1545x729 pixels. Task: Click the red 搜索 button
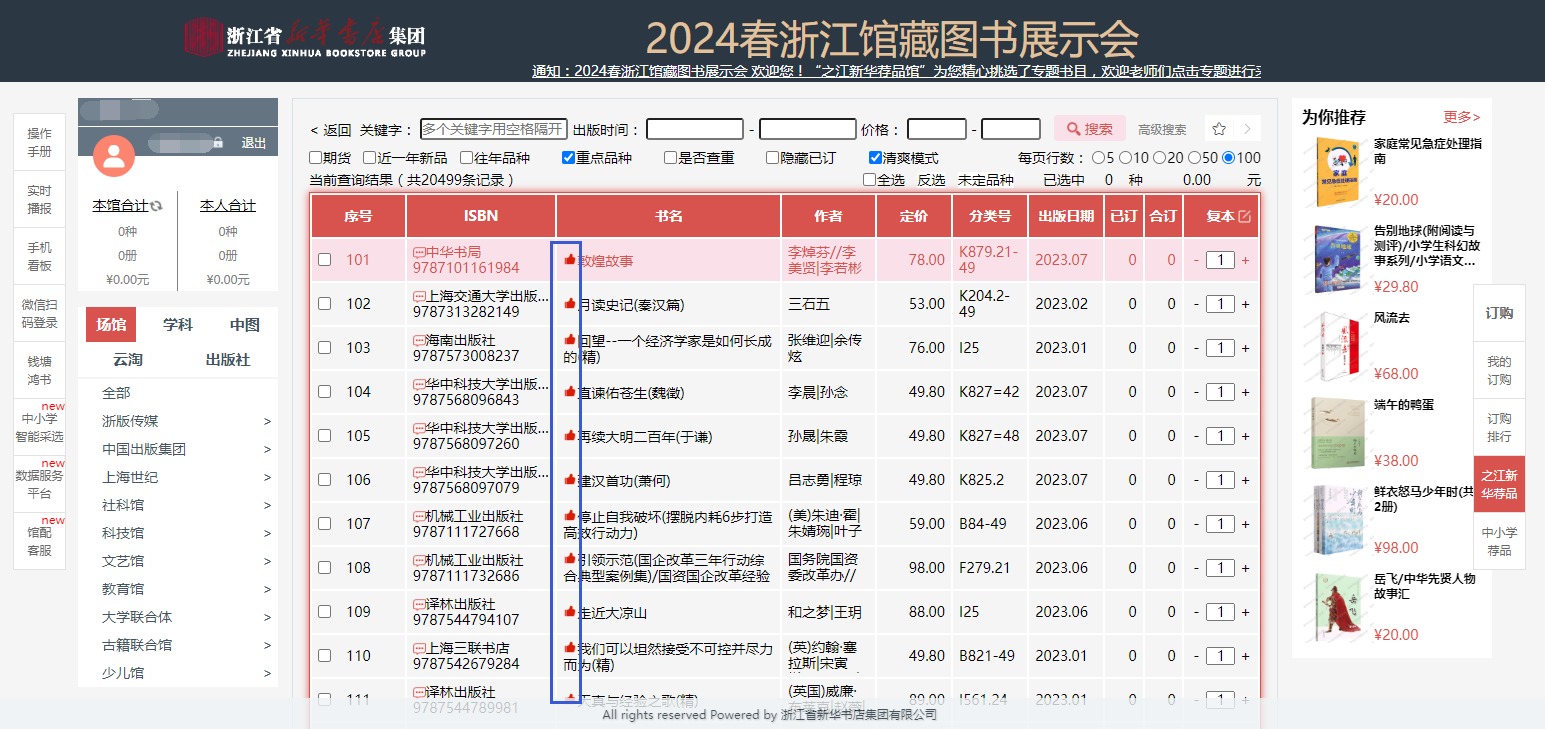coord(1089,129)
